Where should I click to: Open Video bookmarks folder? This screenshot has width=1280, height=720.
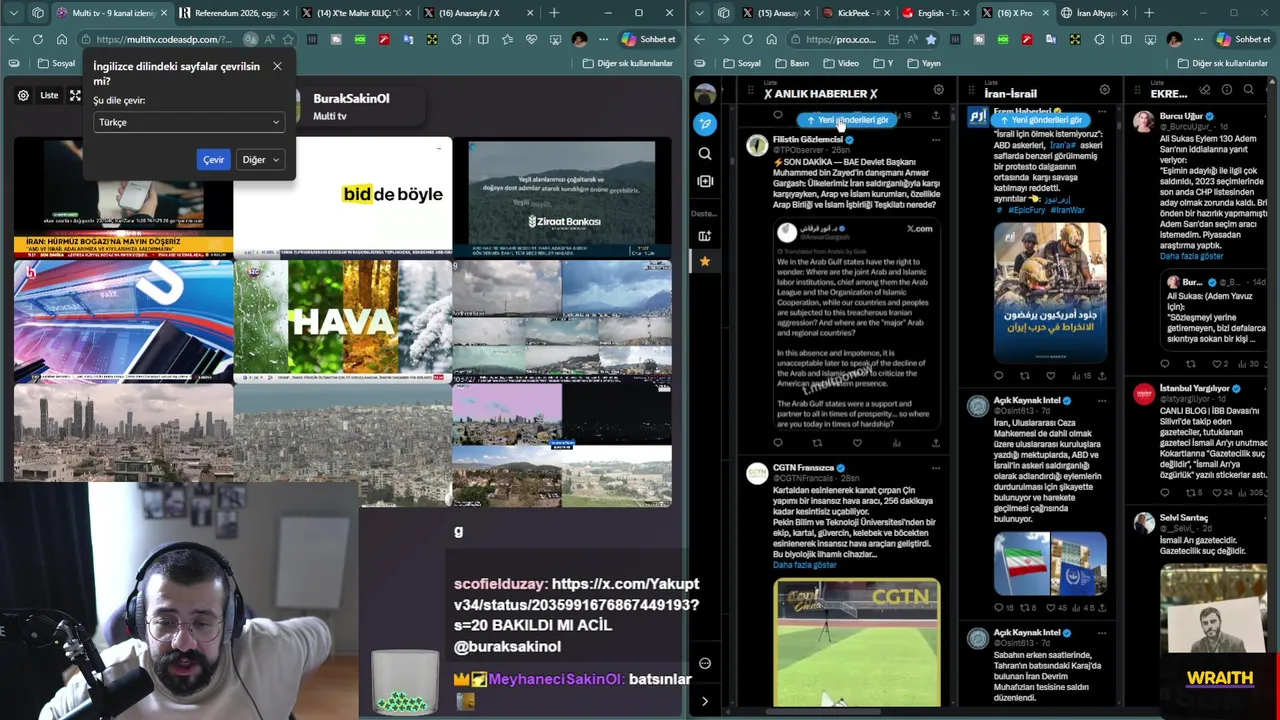[x=839, y=63]
